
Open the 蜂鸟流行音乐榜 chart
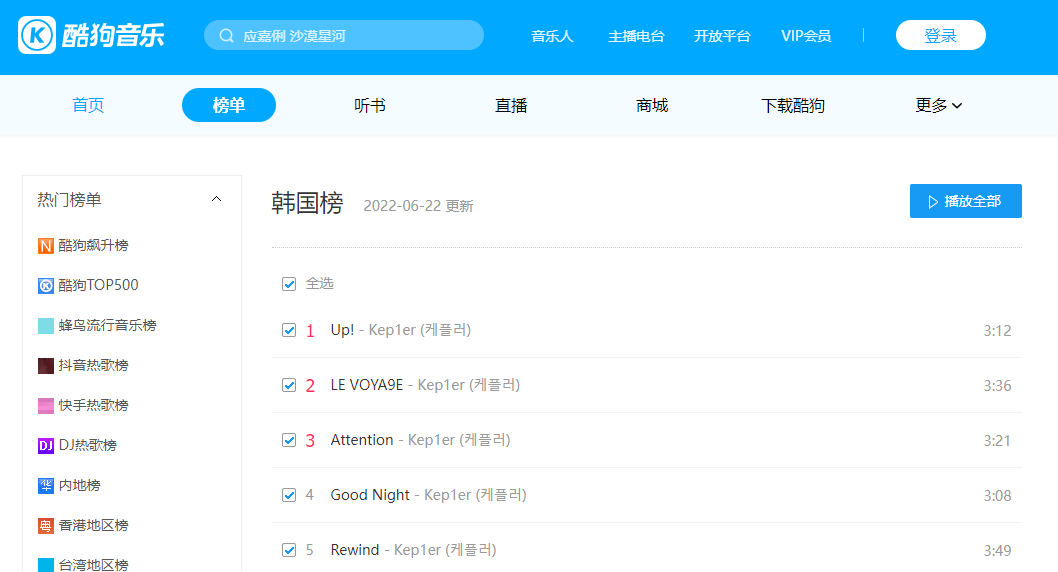tap(107, 325)
